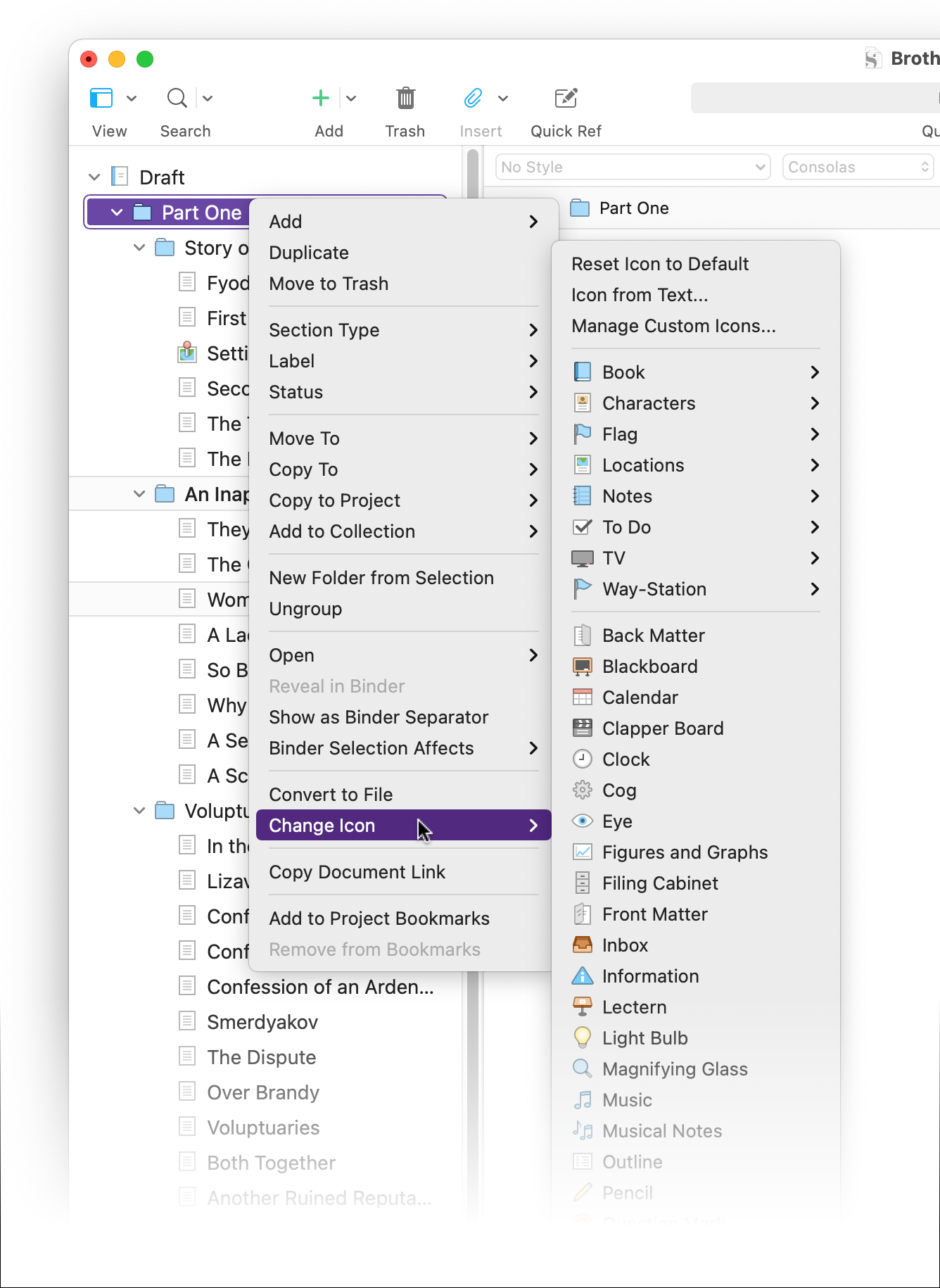The height and width of the screenshot is (1288, 940).
Task: Select the Inbox icon option
Action: [625, 945]
